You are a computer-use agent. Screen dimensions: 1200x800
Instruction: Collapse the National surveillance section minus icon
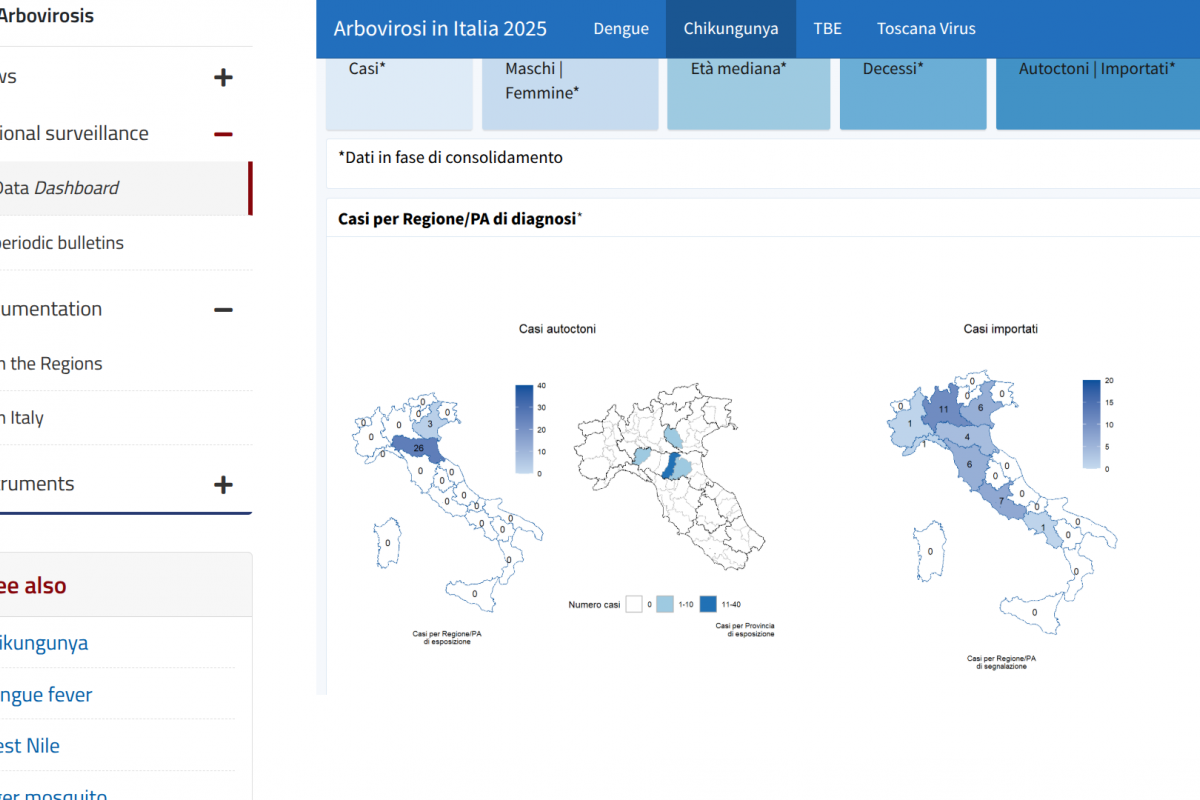(x=223, y=134)
